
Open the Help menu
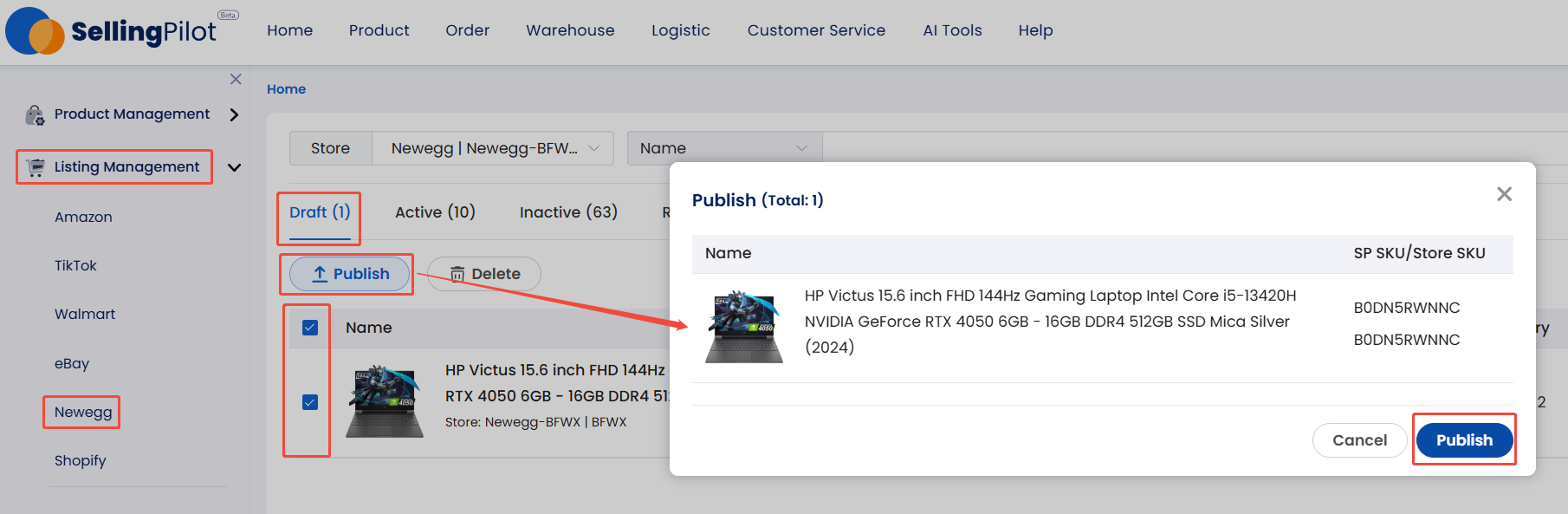(1036, 30)
